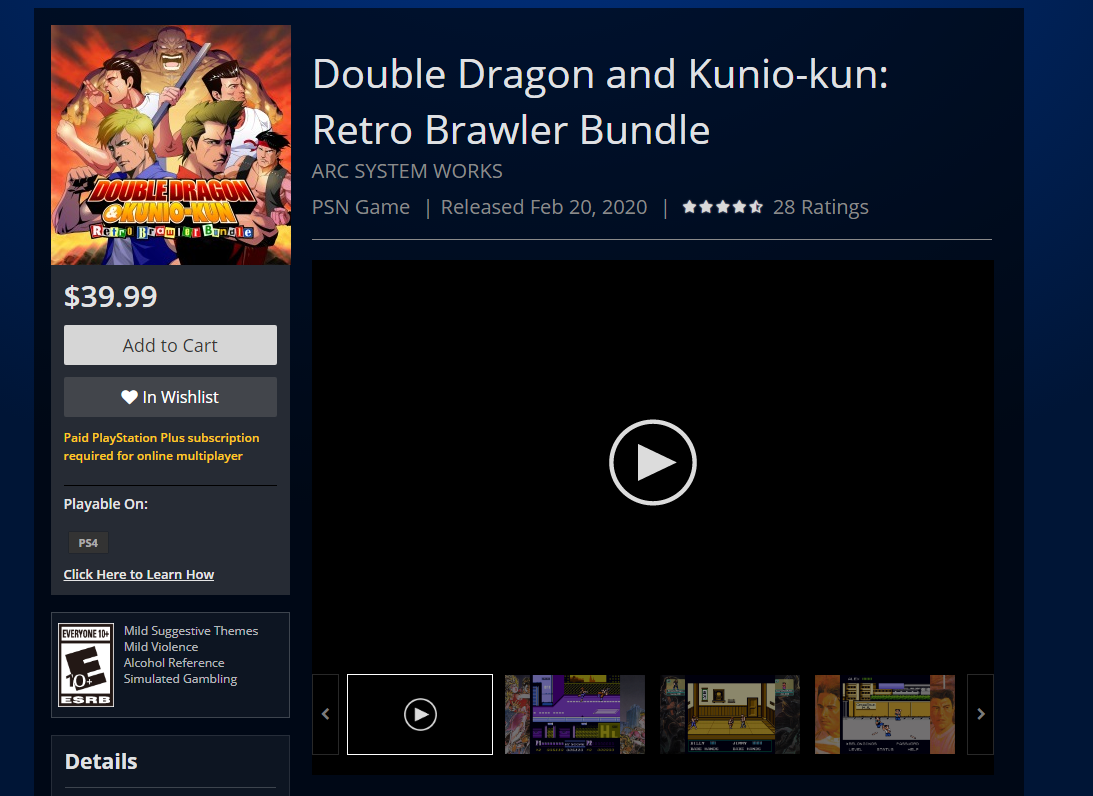Open the purple street stage screenshot
Screen dimensions: 1093x796
pos(575,714)
